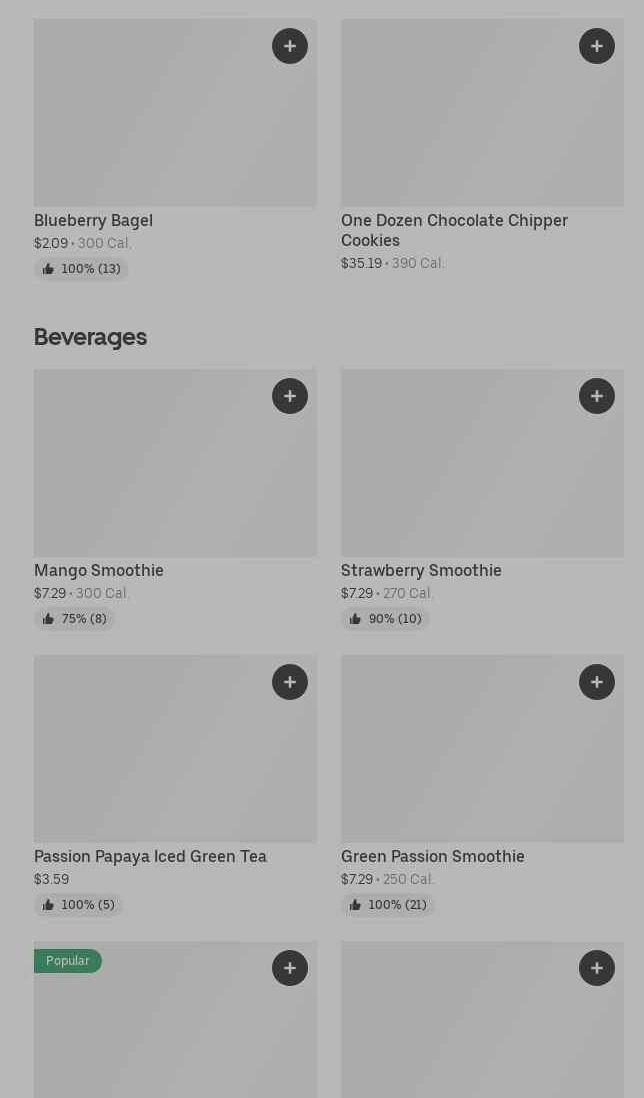Viewport: 644px width, 1098px height.
Task: Click Strawberry Smoothie 90% (10) rating
Action: 385,619
